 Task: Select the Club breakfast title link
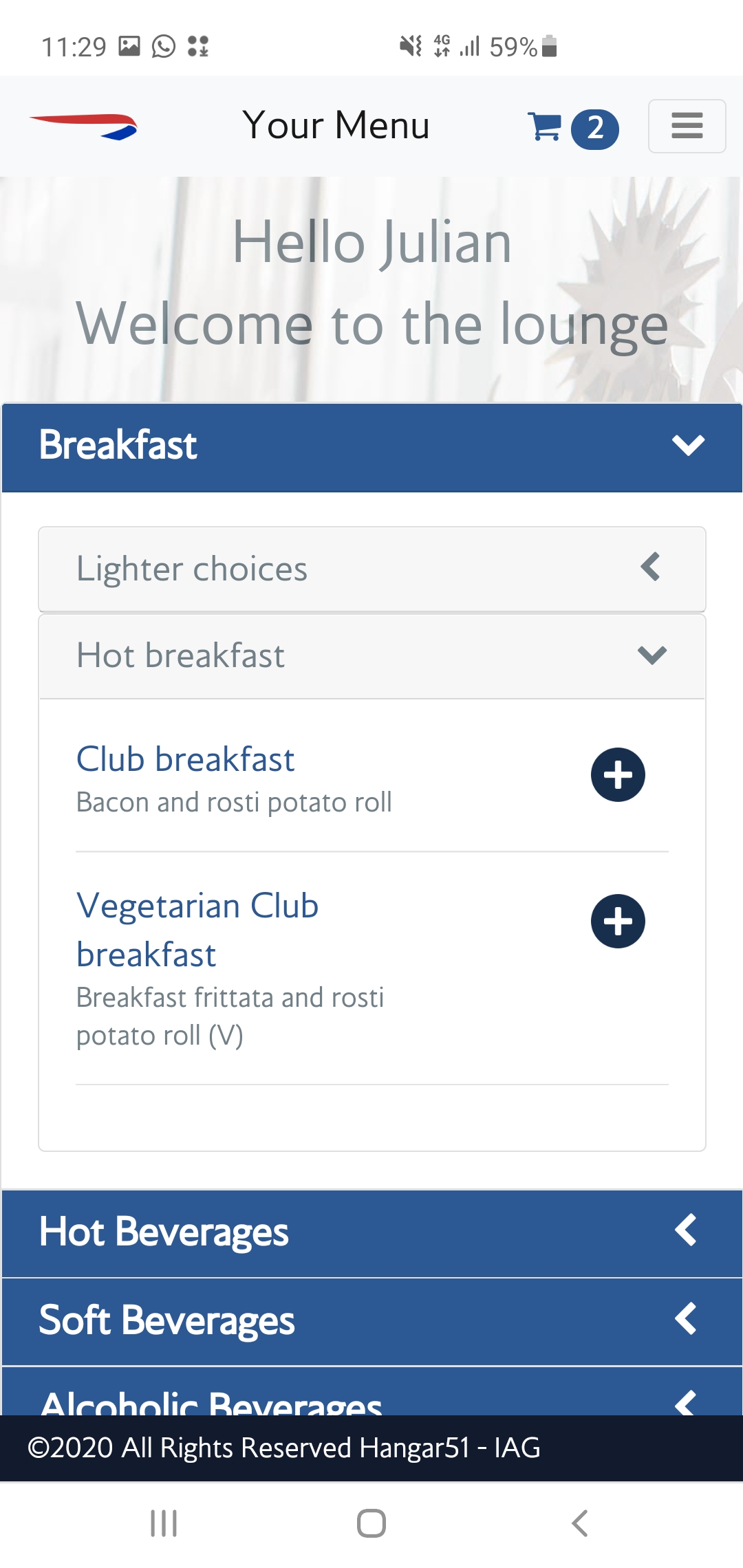(186, 759)
